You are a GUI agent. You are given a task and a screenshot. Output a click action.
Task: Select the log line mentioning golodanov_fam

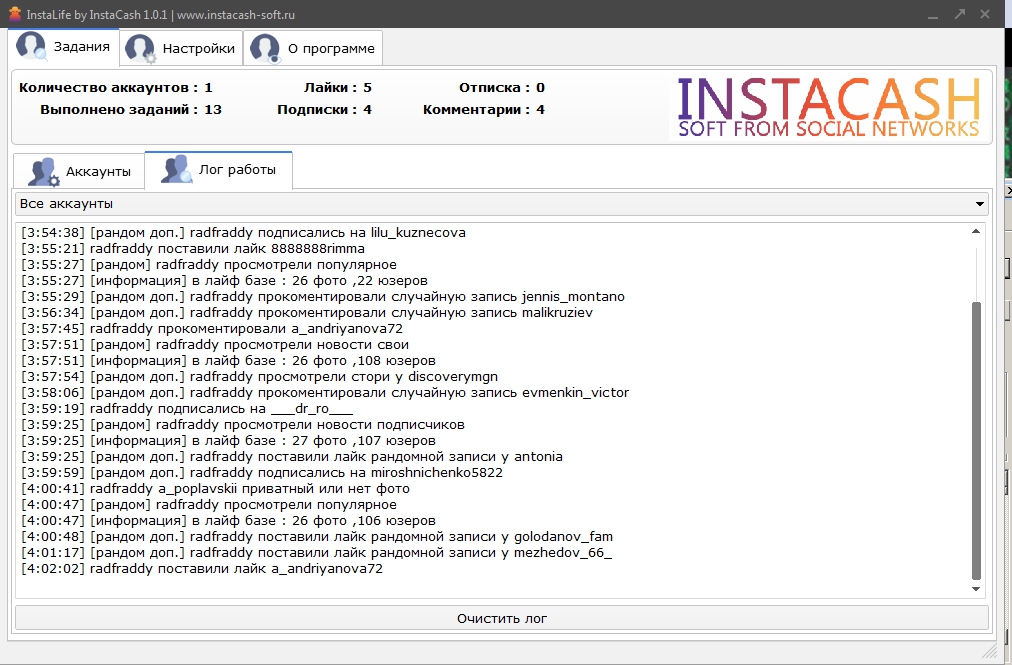[317, 537]
